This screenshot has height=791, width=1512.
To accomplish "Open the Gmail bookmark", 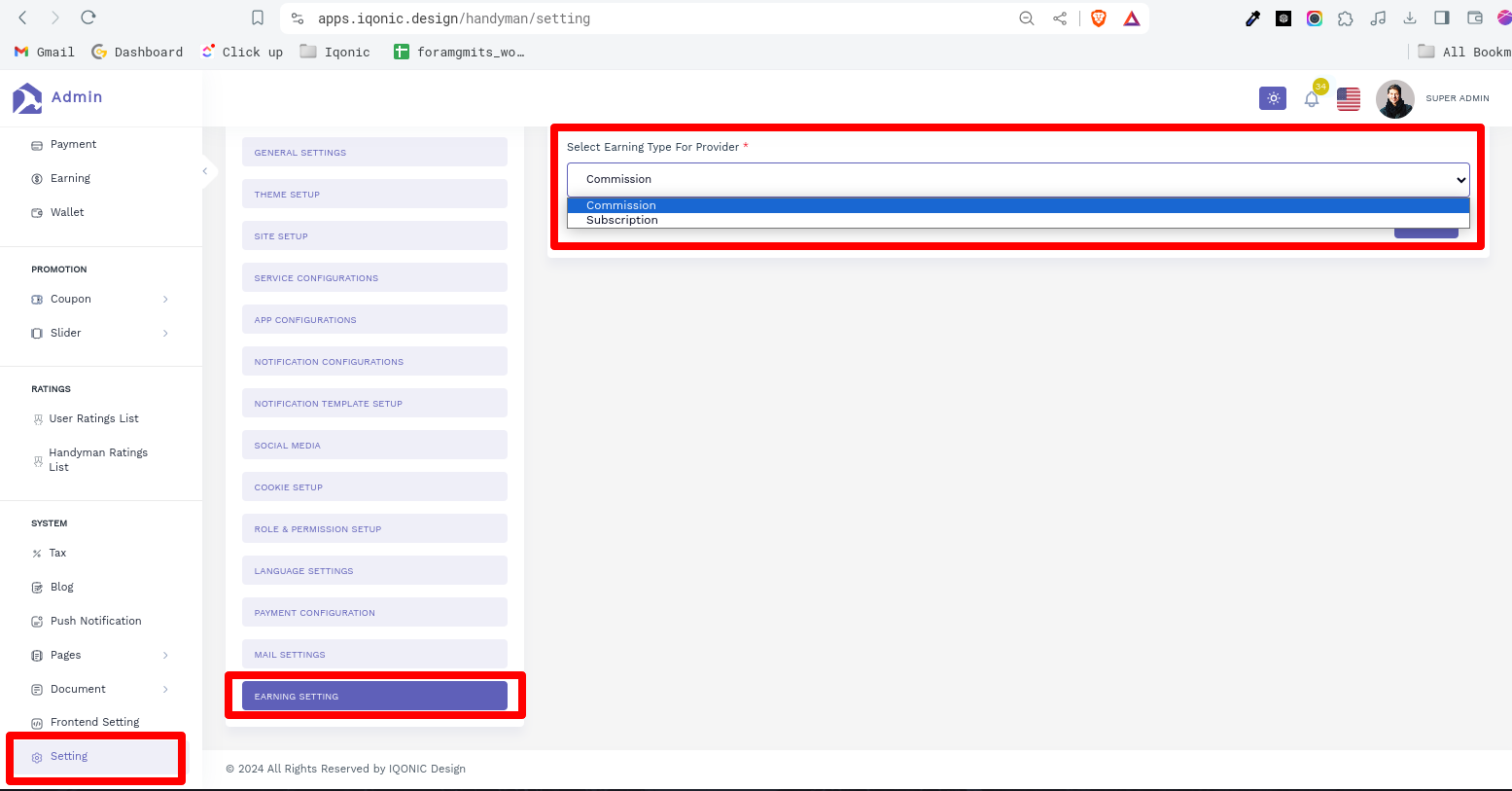I will coord(45,52).
